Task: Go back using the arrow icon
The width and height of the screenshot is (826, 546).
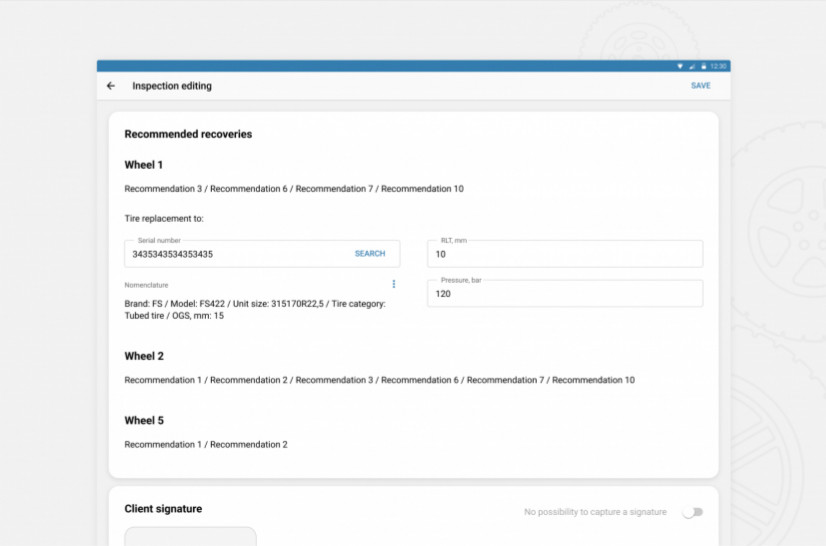Action: (x=111, y=86)
